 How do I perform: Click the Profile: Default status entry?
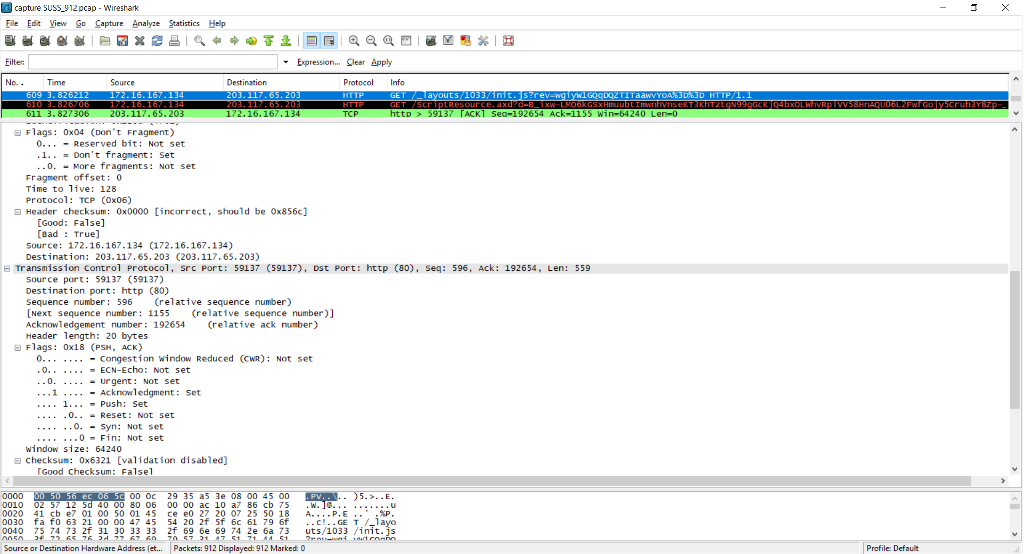[x=892, y=548]
